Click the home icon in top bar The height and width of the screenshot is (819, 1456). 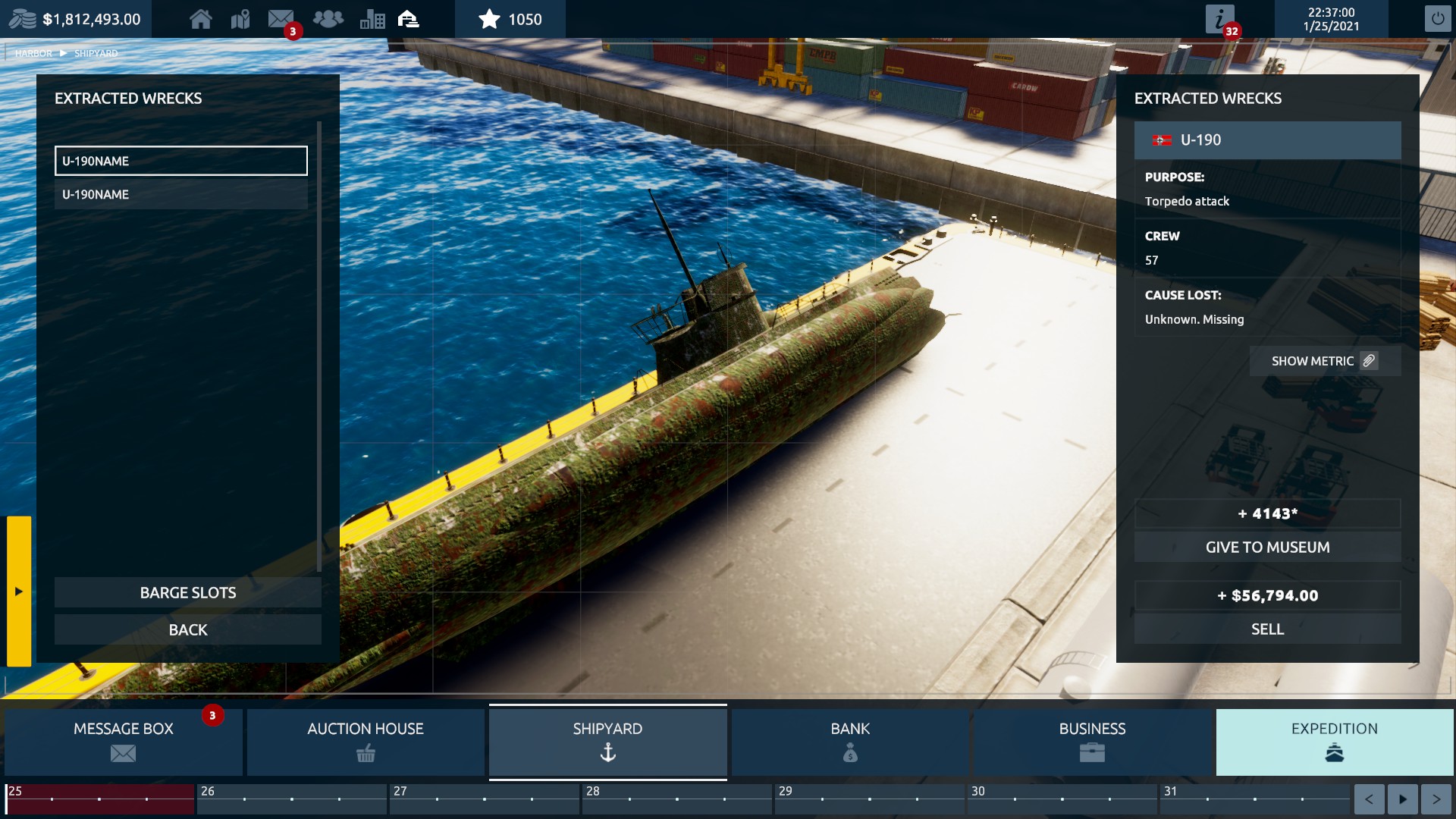point(200,19)
